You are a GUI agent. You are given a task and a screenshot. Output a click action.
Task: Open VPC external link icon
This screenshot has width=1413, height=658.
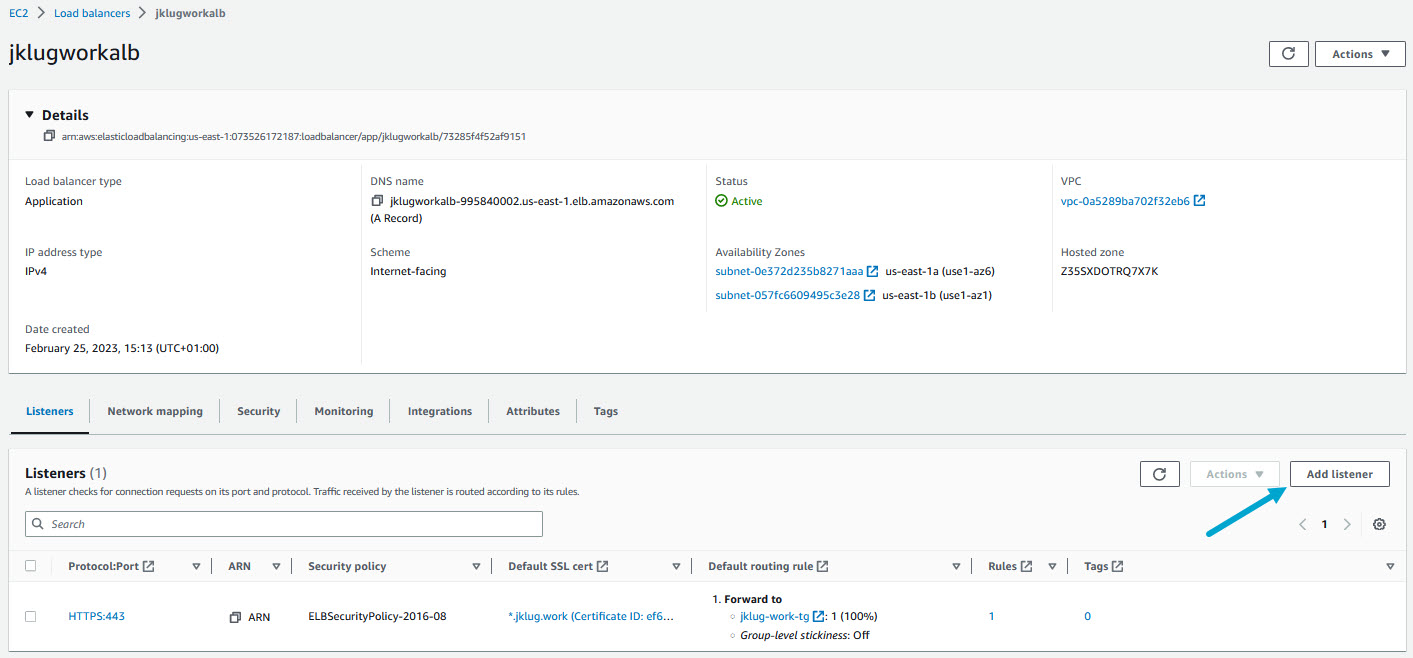(x=1200, y=201)
